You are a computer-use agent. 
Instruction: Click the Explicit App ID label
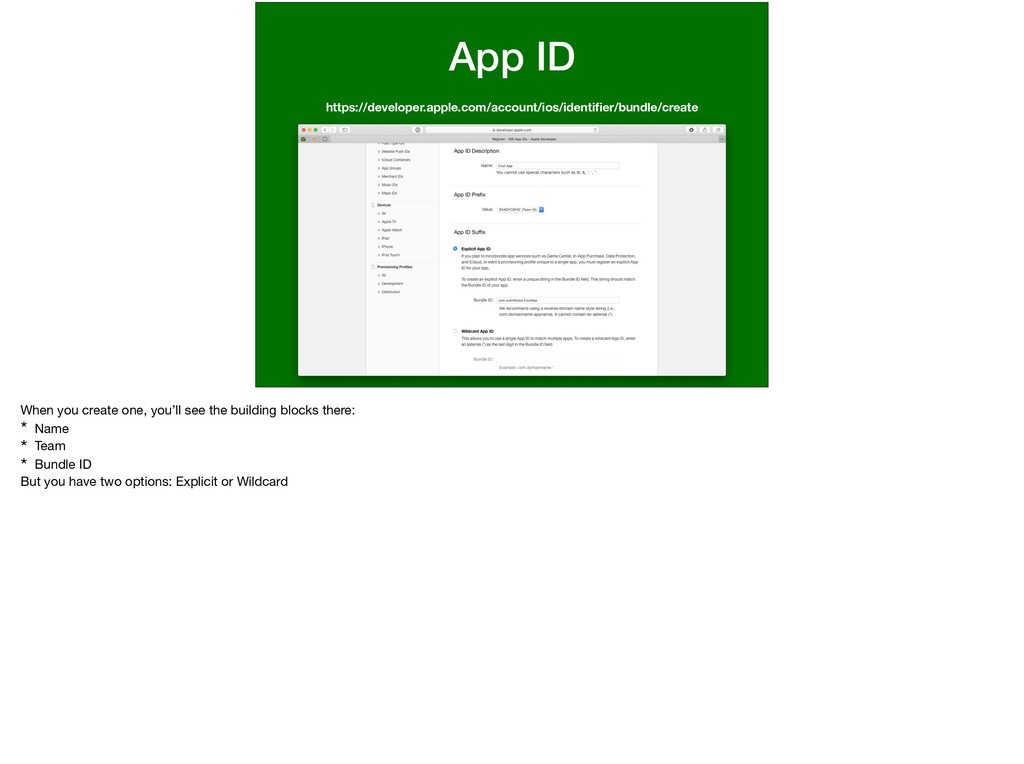(475, 249)
